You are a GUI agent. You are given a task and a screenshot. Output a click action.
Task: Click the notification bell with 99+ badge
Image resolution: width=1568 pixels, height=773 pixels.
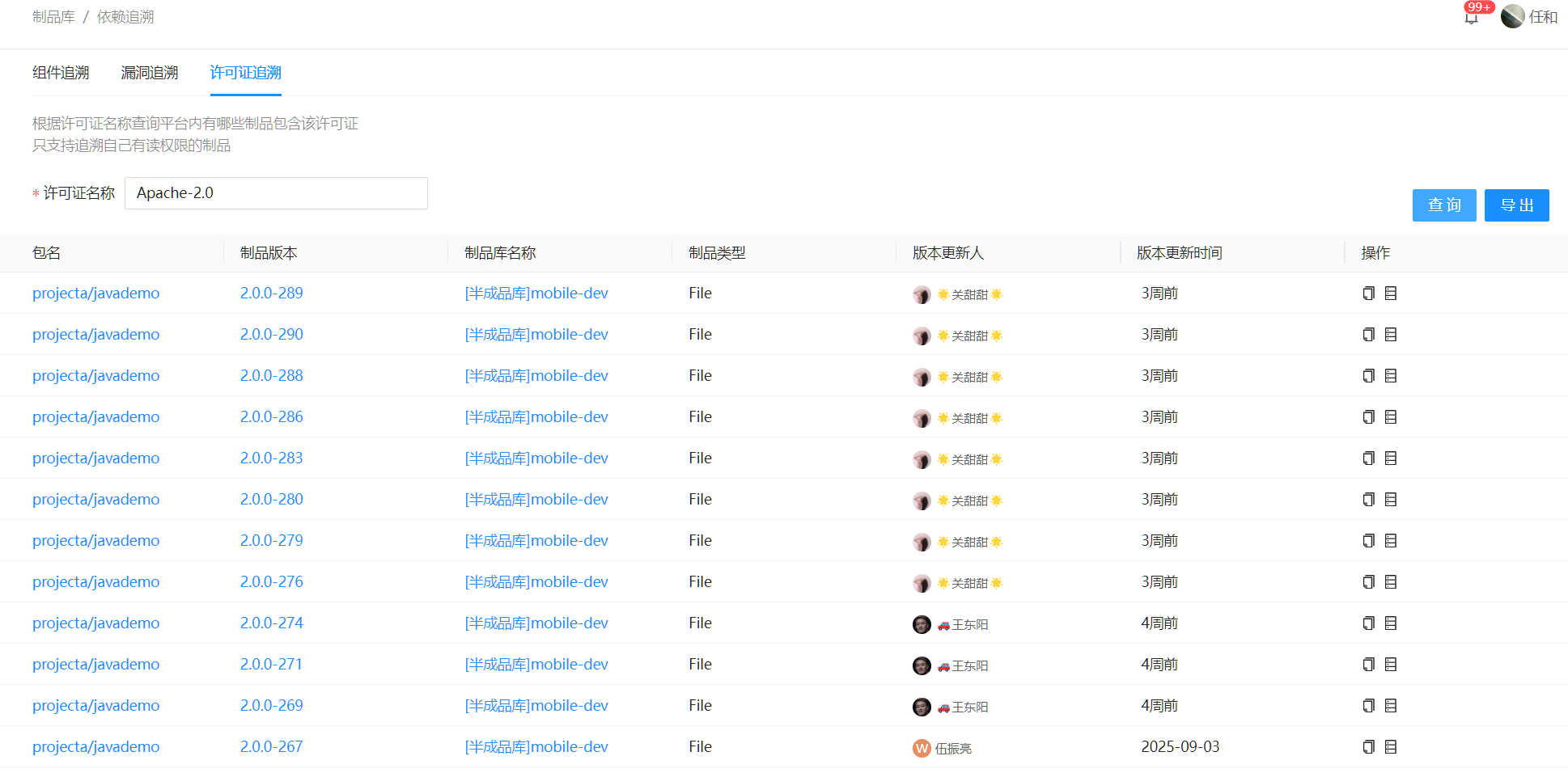[x=1471, y=17]
